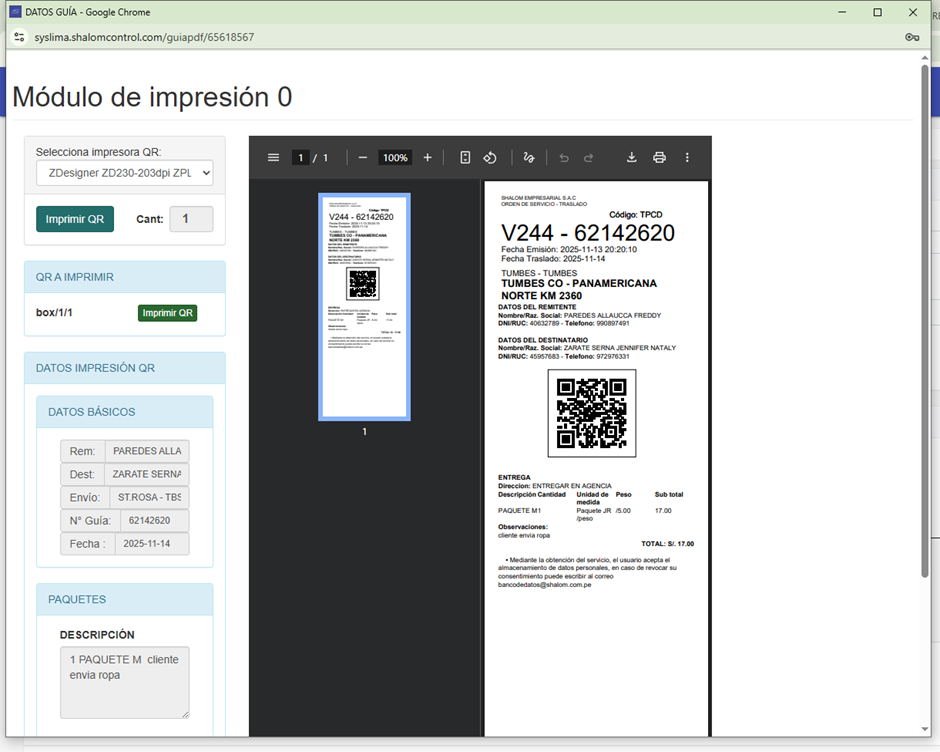Click the PDF page number field
Screen dimensions: 940x752
point(300,158)
